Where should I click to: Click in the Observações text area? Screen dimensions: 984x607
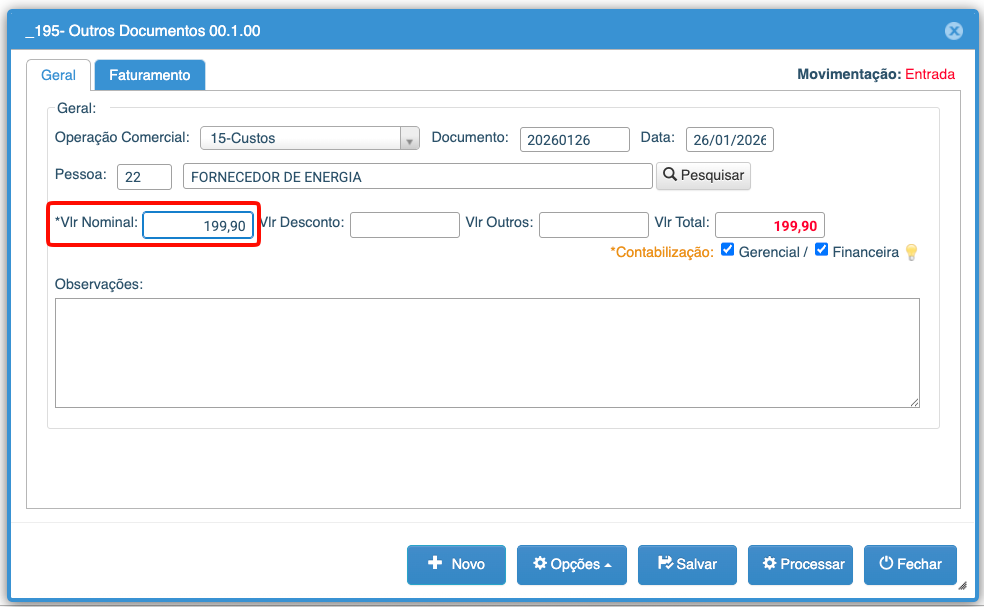[x=487, y=352]
